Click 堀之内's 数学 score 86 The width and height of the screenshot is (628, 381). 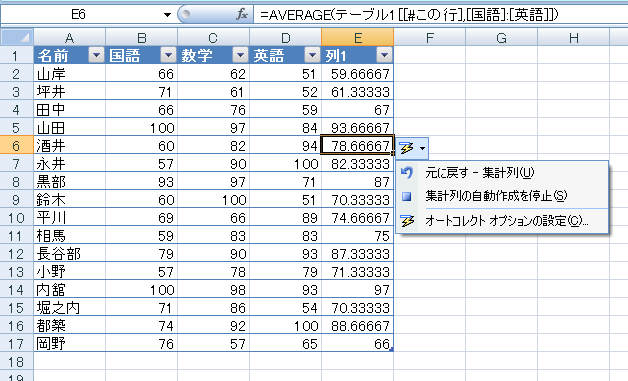coord(214,307)
